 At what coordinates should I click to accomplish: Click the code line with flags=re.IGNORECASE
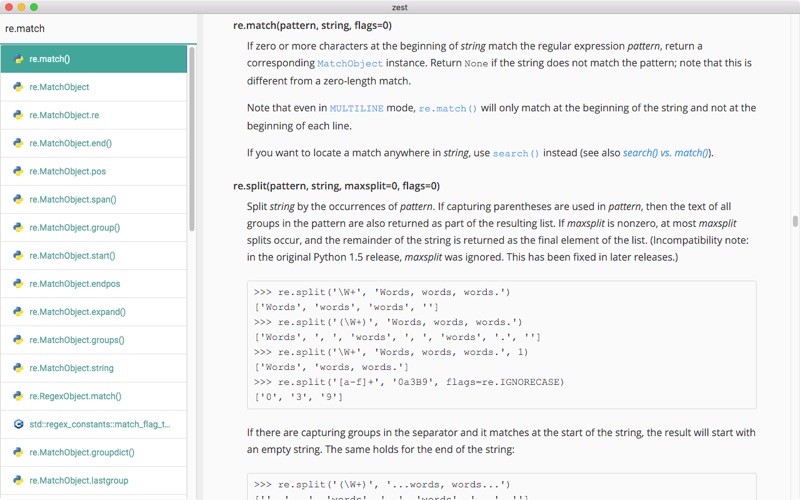(x=409, y=382)
